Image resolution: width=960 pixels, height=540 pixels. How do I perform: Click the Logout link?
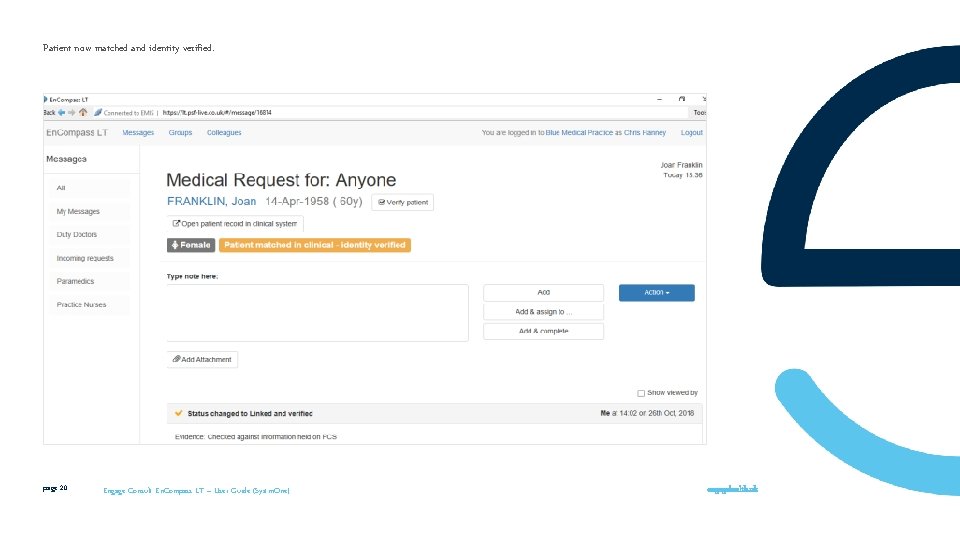coord(691,133)
